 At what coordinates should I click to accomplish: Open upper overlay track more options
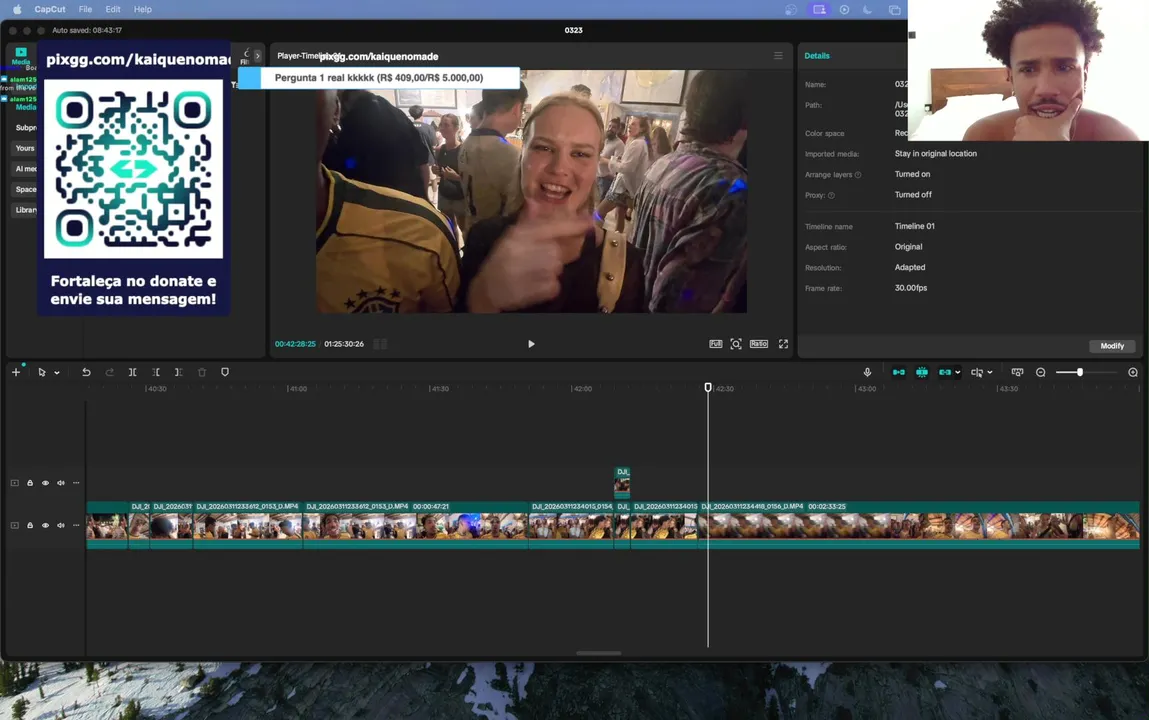coord(76,483)
